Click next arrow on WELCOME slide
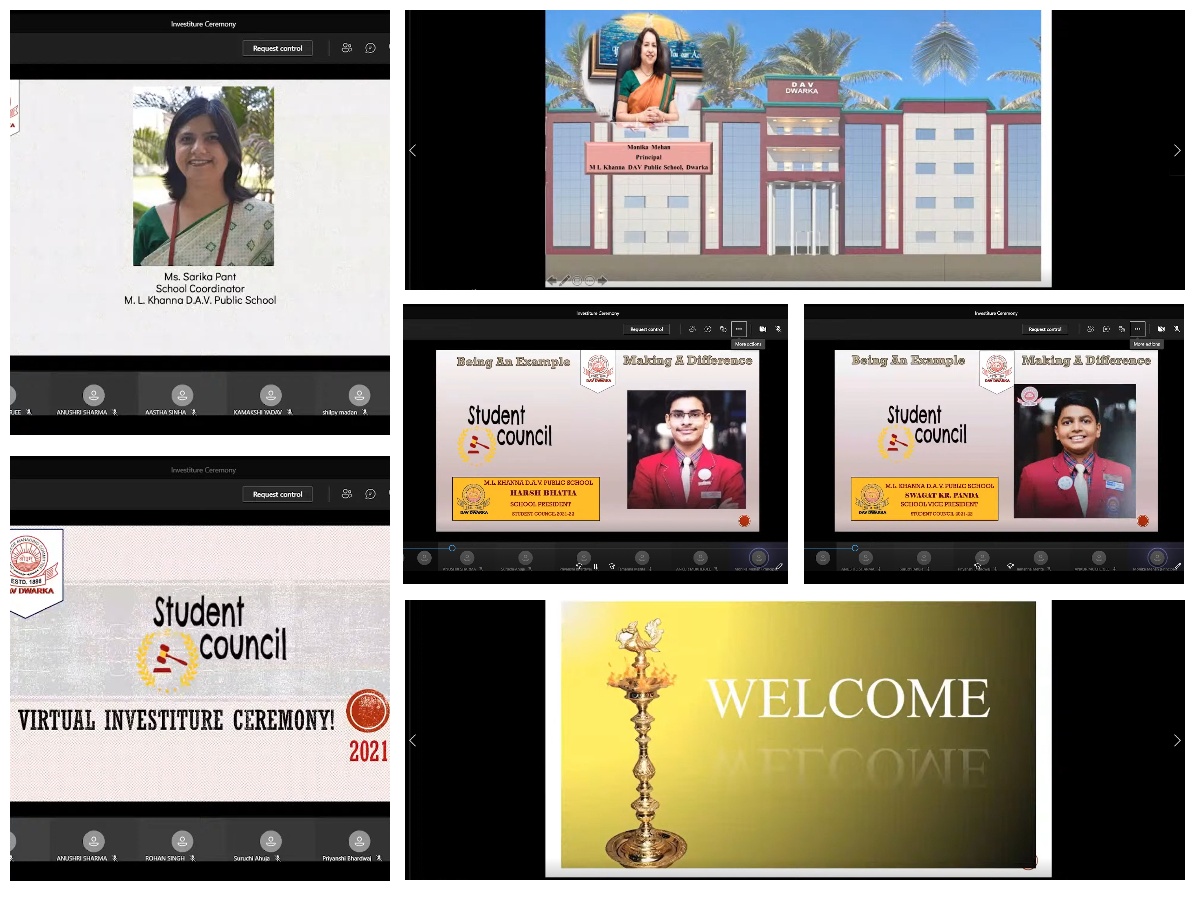 pyautogui.click(x=1177, y=741)
